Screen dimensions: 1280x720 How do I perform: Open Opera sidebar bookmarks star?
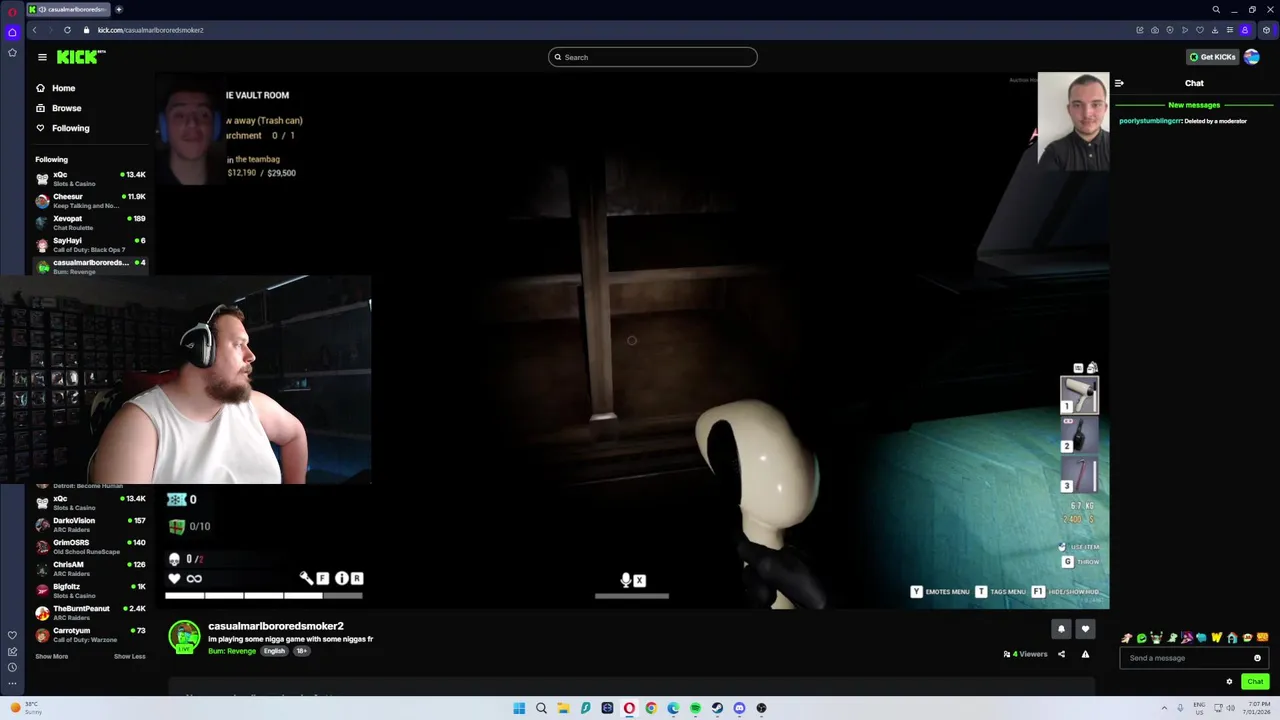(12, 52)
